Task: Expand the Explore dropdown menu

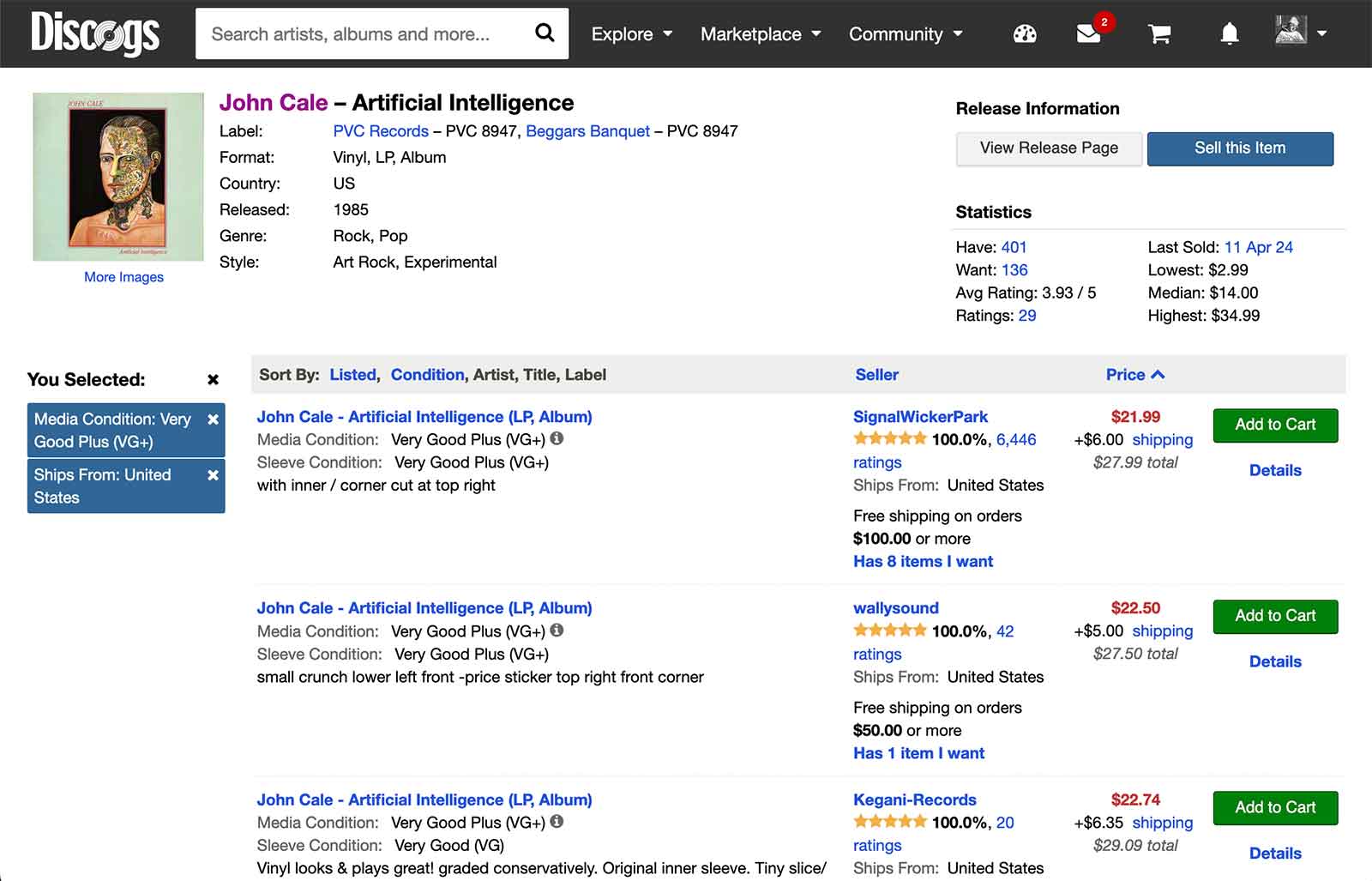Action: 631,34
